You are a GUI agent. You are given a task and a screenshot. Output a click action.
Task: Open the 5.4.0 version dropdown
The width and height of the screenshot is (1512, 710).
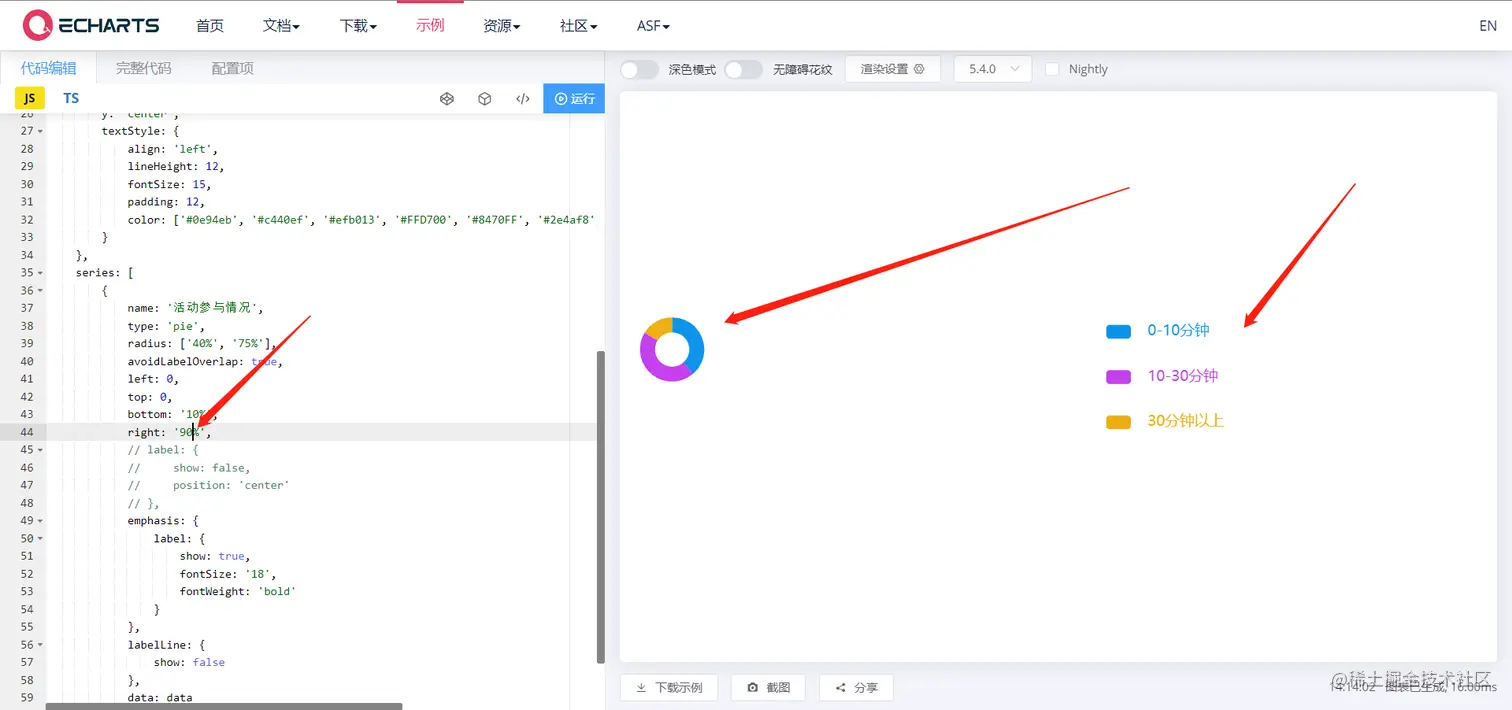993,69
